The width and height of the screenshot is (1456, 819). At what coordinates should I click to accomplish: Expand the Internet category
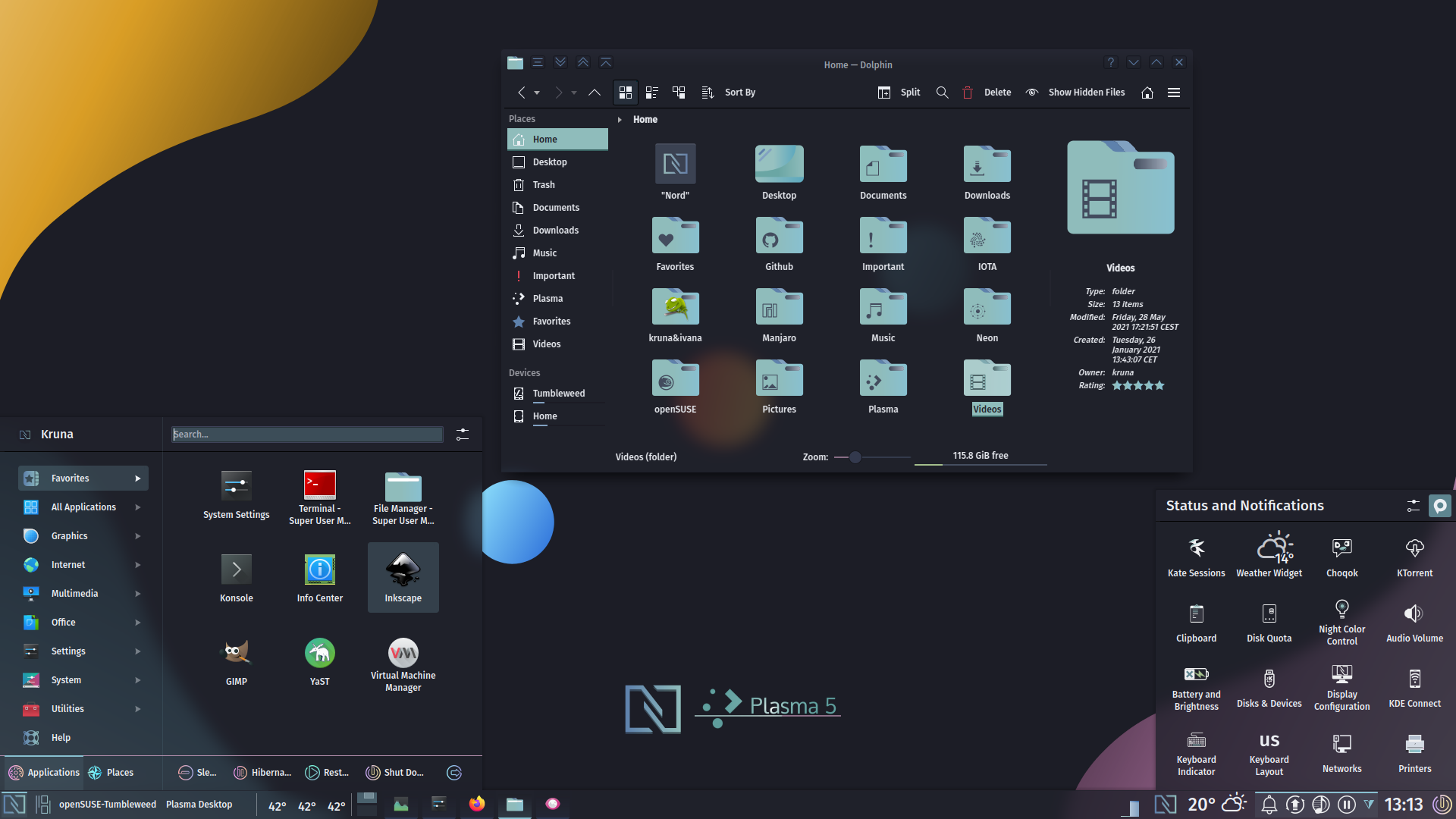pos(83,565)
